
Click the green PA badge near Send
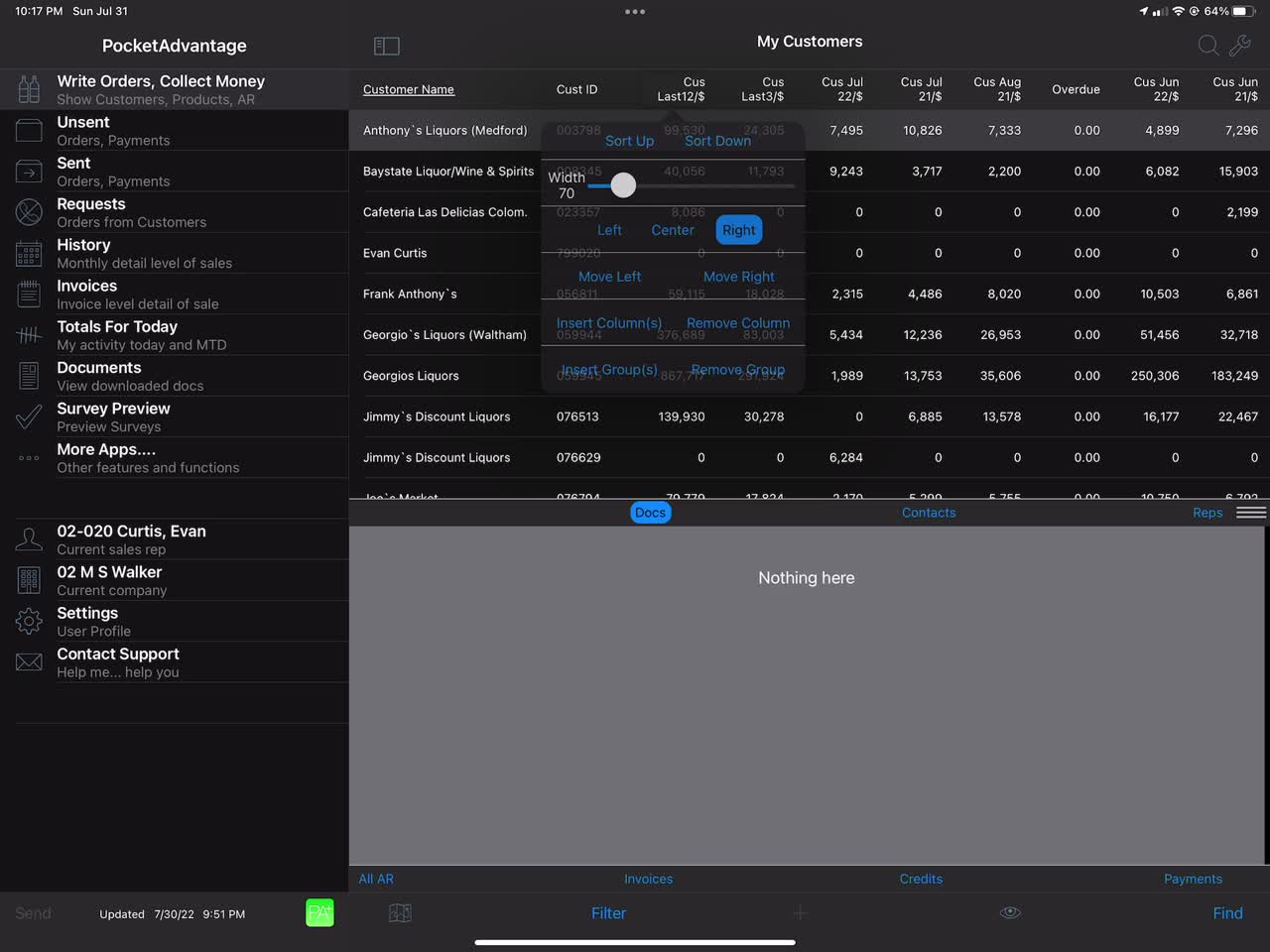click(319, 912)
